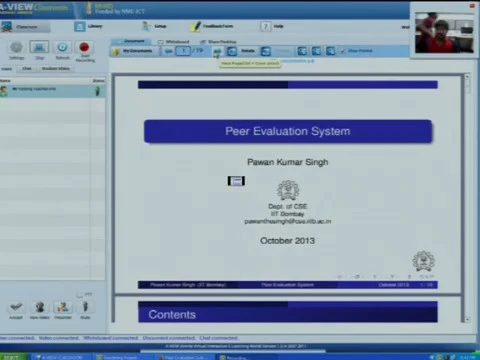The image size is (480, 360).
Task: Click the Stop session icon
Action: click(39, 47)
